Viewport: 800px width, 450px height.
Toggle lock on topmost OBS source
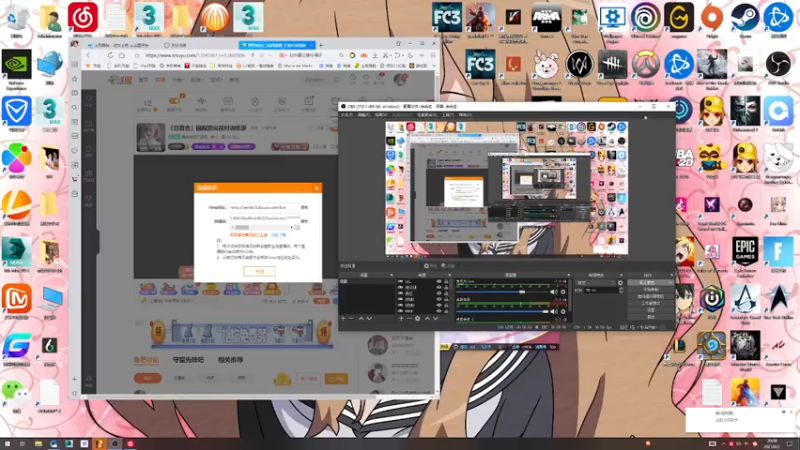[446, 281]
